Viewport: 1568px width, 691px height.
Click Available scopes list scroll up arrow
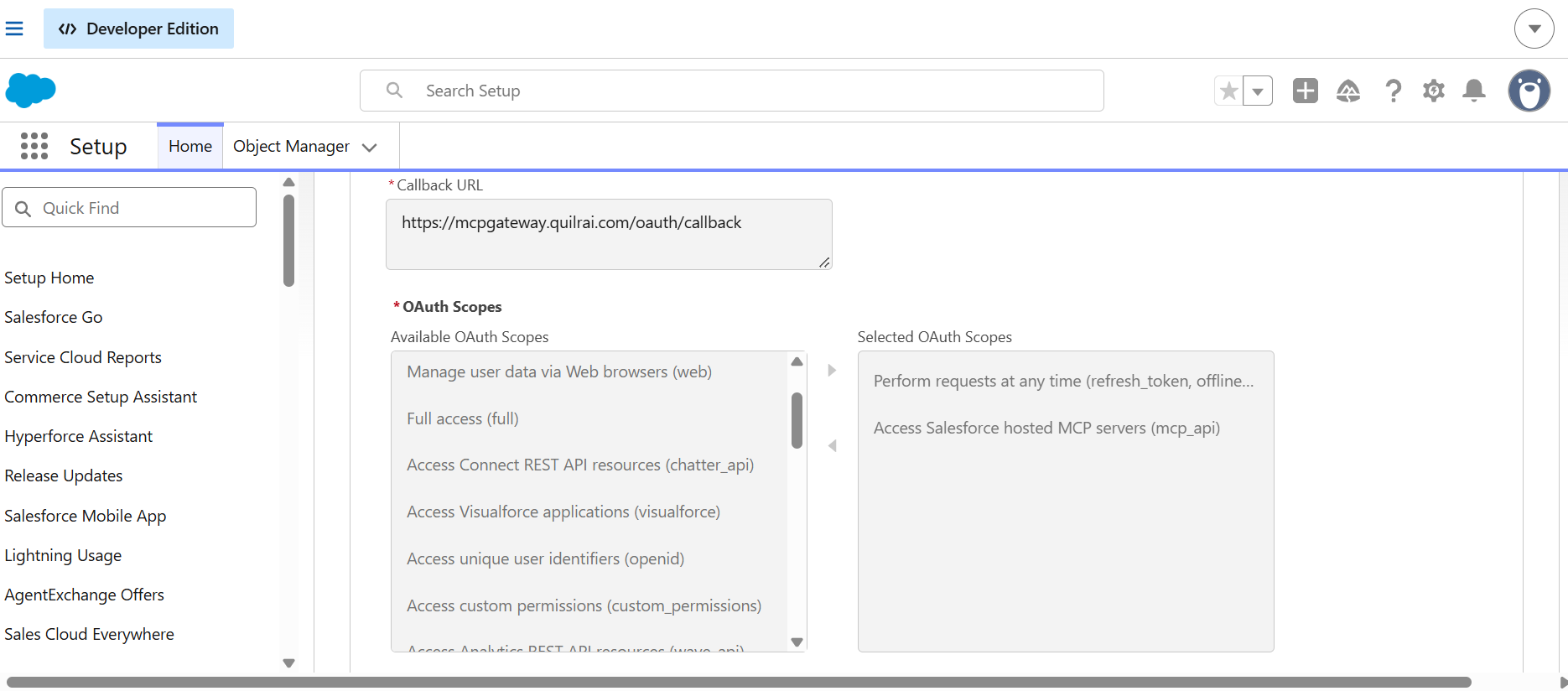click(797, 361)
